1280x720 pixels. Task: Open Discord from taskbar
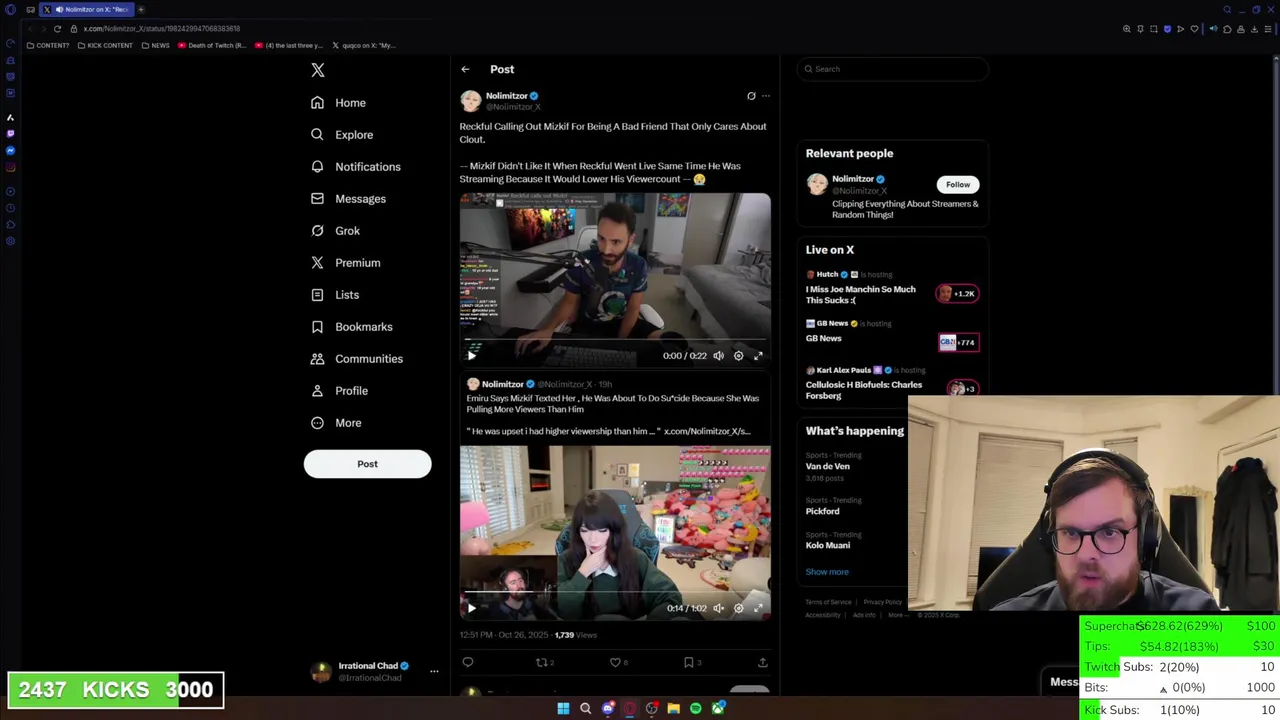[608, 708]
